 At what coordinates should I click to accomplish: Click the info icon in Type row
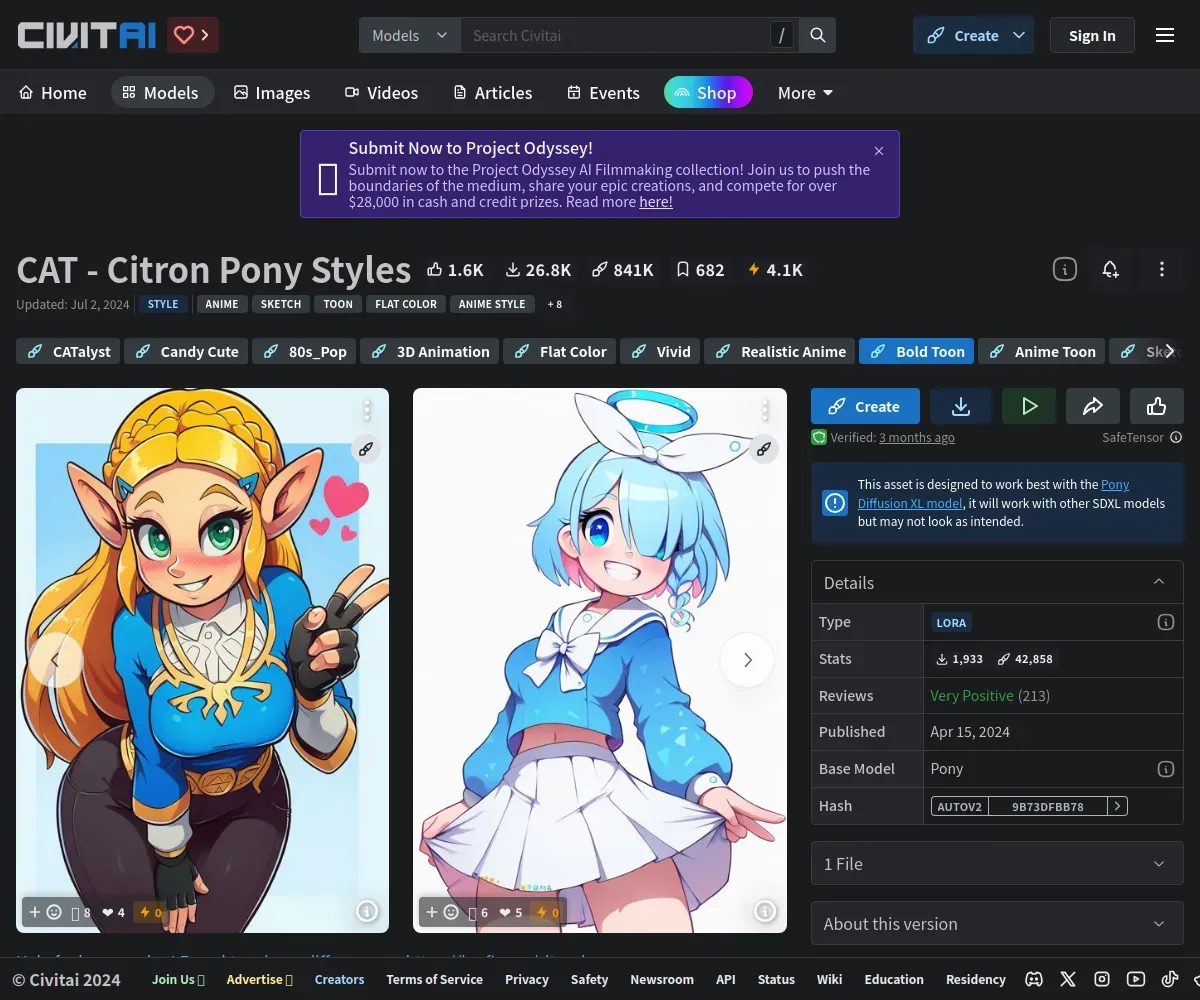(1165, 622)
